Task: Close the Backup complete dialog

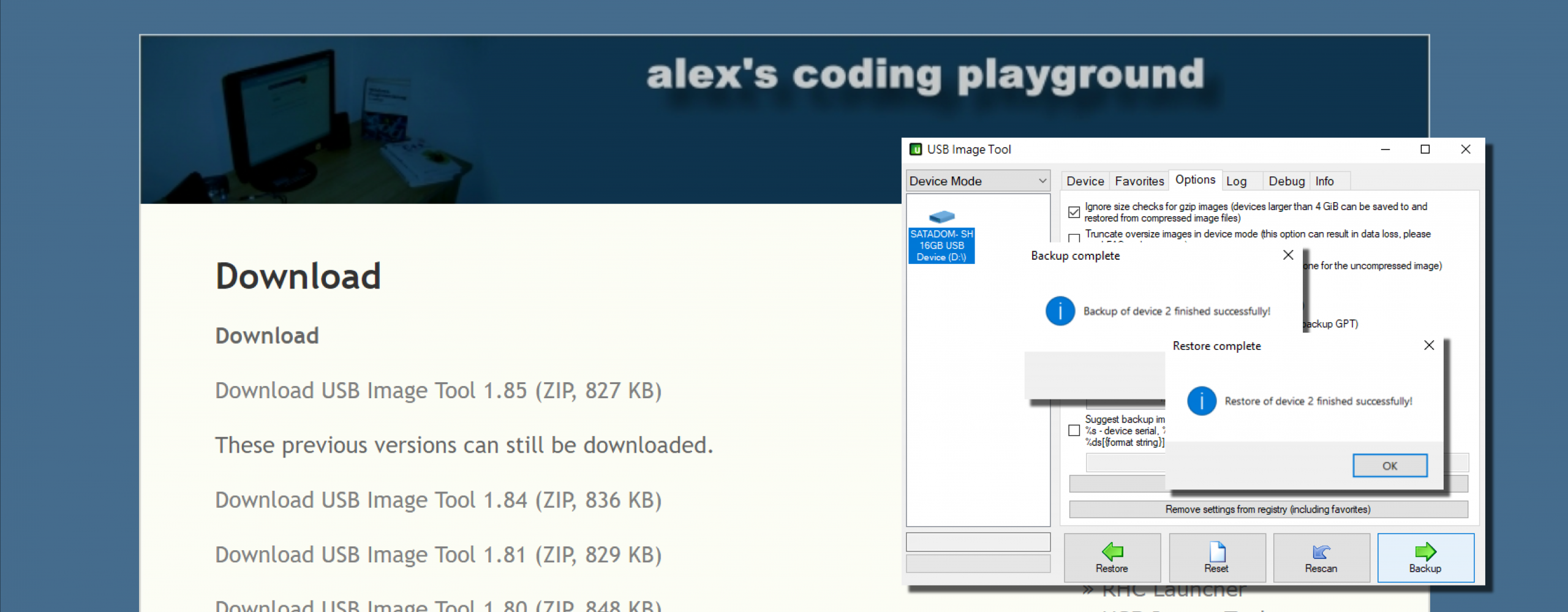Action: coord(1288,255)
